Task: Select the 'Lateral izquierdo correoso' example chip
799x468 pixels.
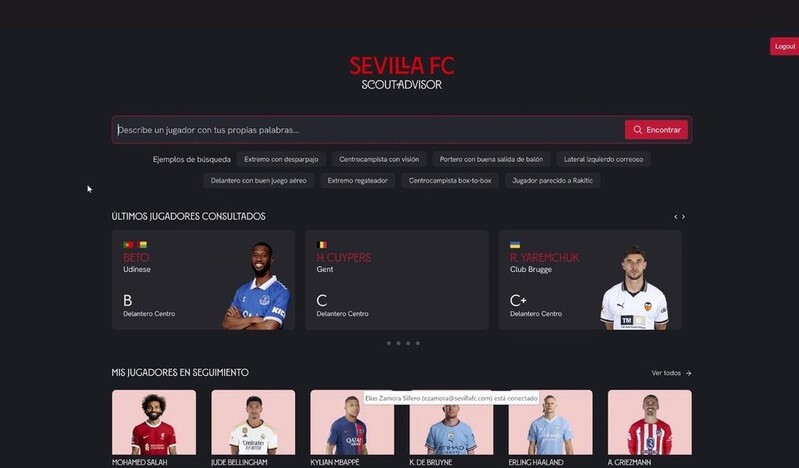Action: (603, 159)
